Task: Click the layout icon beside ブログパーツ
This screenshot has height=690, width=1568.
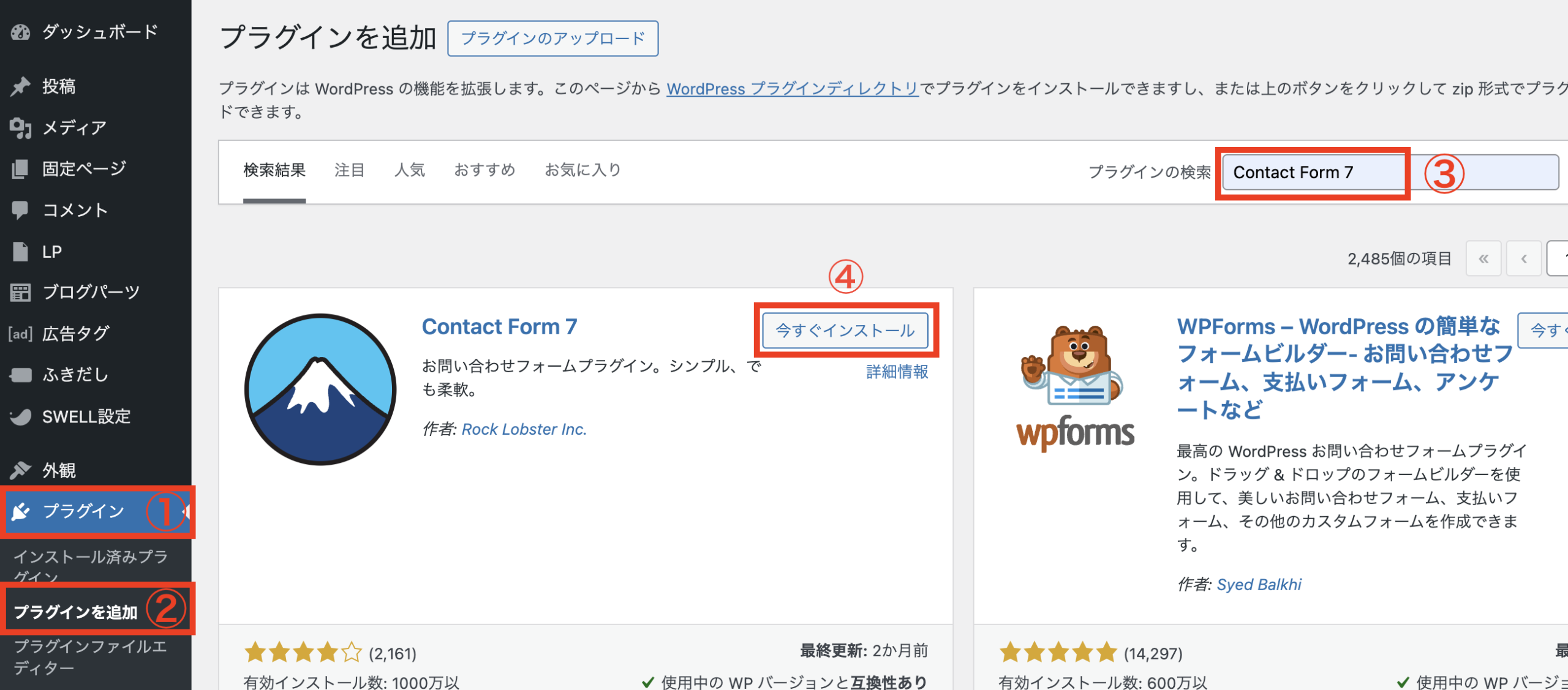Action: click(x=20, y=293)
